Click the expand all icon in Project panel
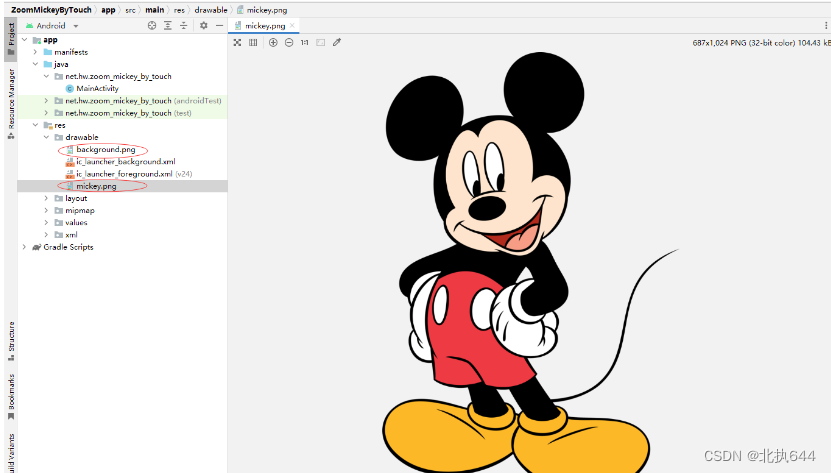Image resolution: width=831 pixels, height=473 pixels. click(x=168, y=25)
